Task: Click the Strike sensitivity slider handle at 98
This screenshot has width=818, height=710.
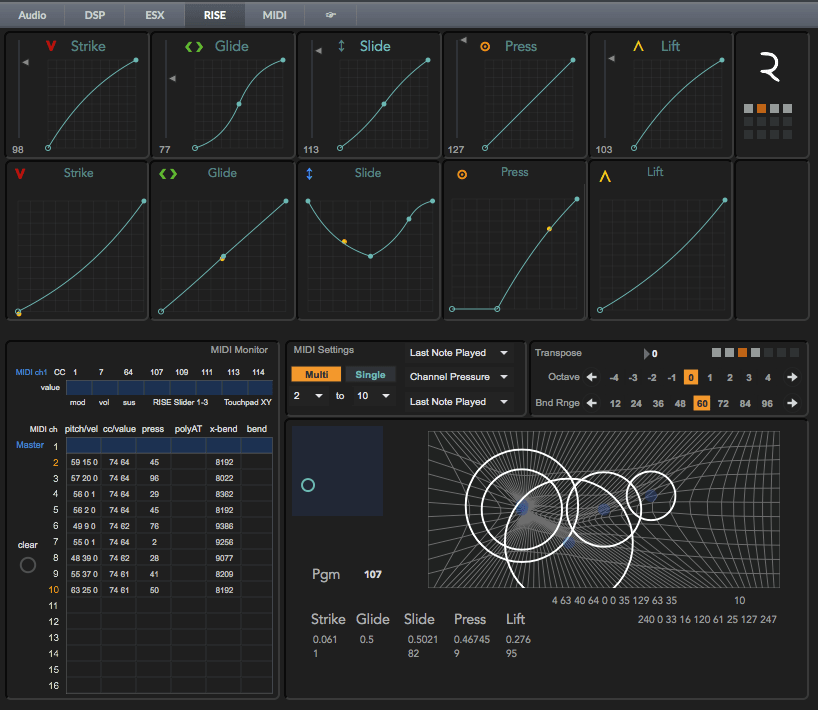Action: (27, 63)
